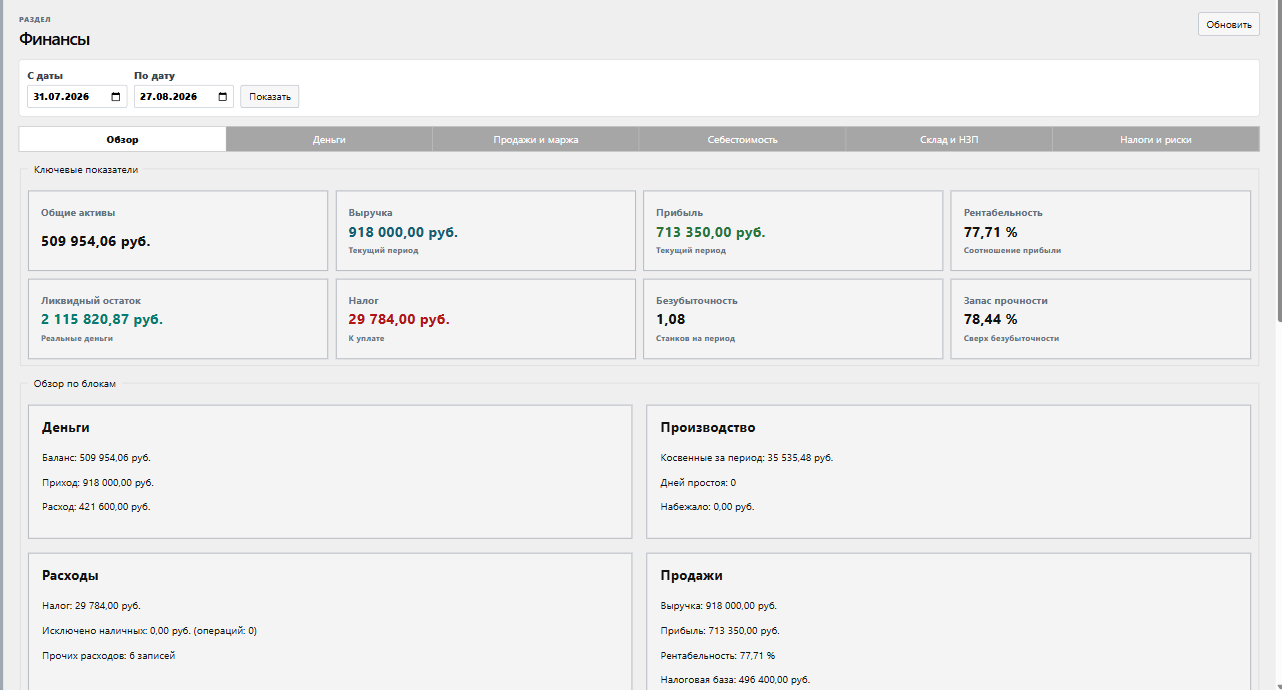This screenshot has width=1282, height=690.
Task: Click the 'С даты' date input 31.07.2026
Action: click(77, 97)
